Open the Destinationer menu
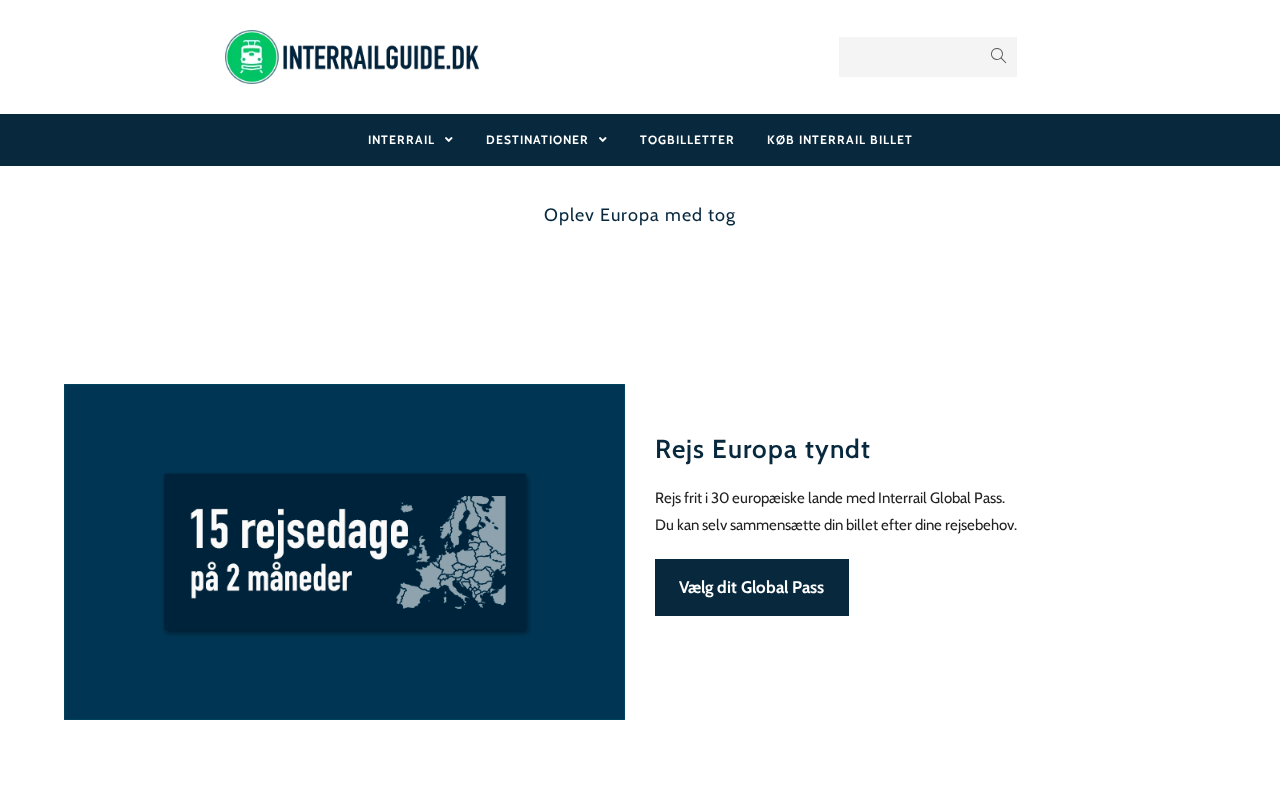 [537, 140]
